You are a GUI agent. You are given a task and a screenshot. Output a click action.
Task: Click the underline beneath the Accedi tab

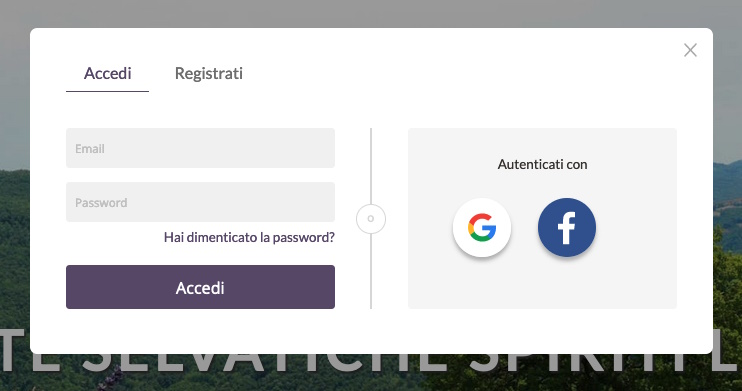[107, 91]
